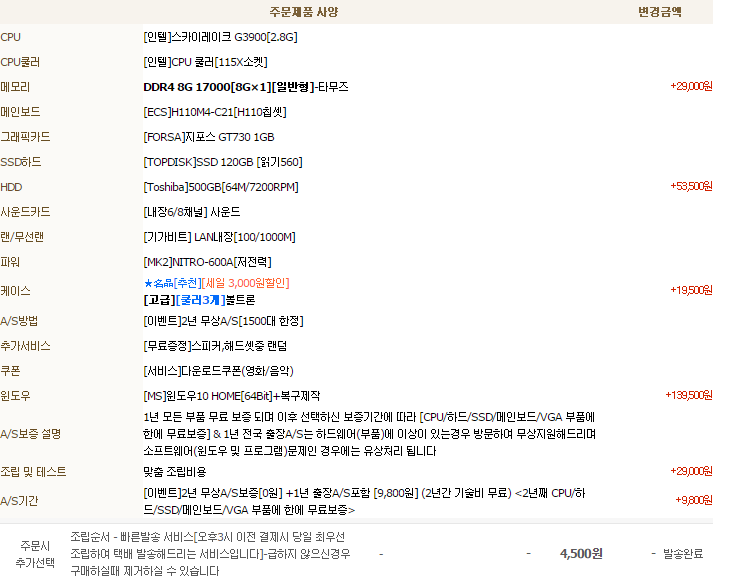Click the '윈도우' row label
This screenshot has height=581, width=729.
pyautogui.click(x=15, y=396)
